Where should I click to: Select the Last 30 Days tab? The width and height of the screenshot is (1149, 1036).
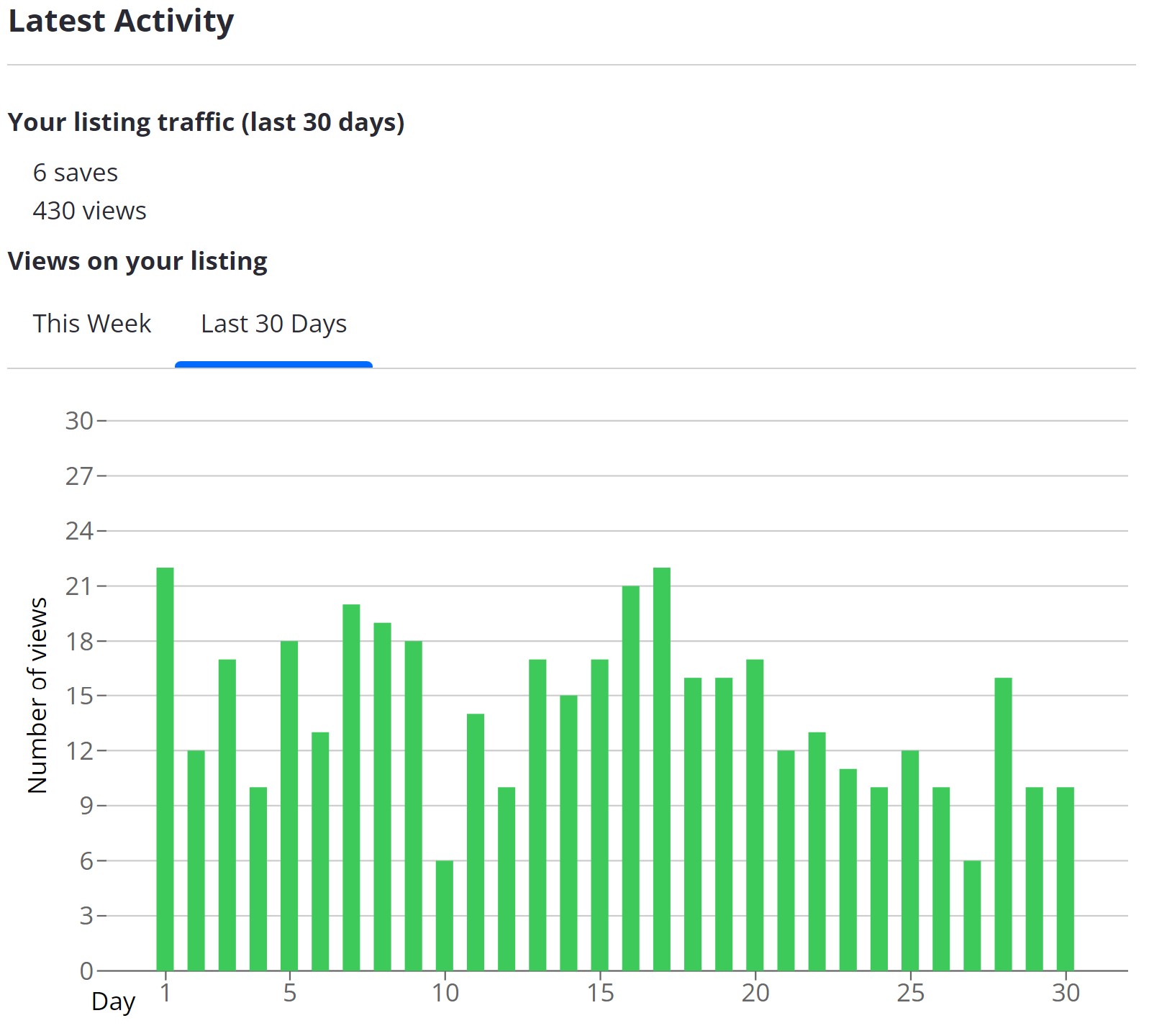click(x=273, y=324)
